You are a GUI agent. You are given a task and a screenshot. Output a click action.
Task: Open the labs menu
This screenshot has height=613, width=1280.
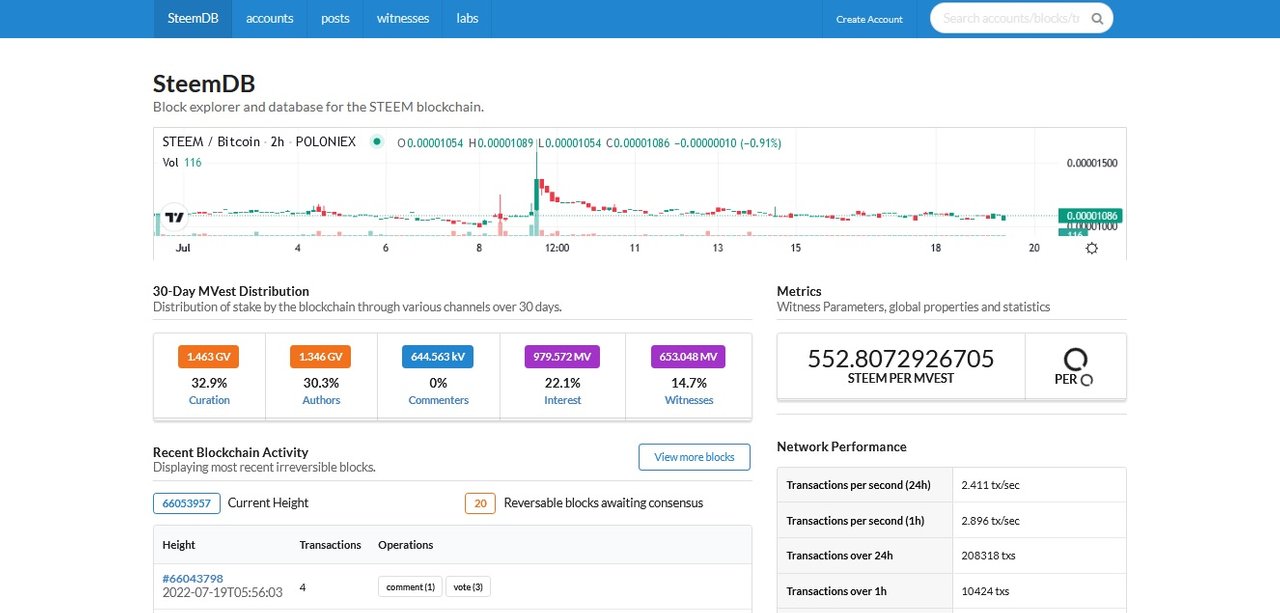point(467,19)
